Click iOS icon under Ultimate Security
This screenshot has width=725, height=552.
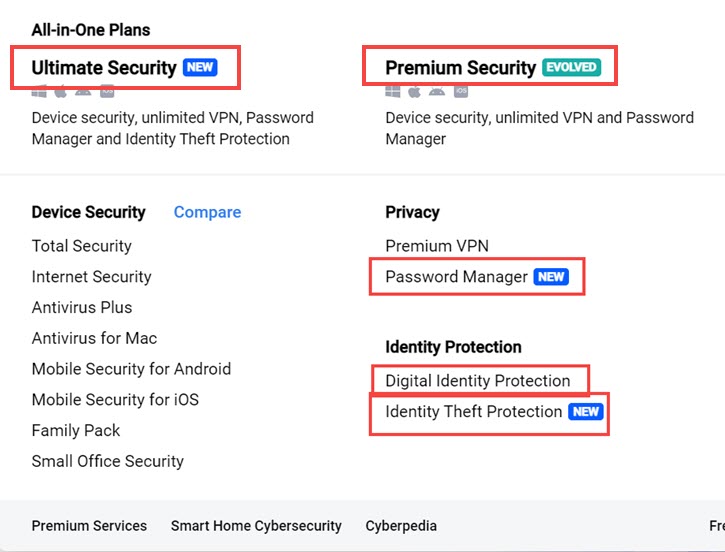pos(107,92)
